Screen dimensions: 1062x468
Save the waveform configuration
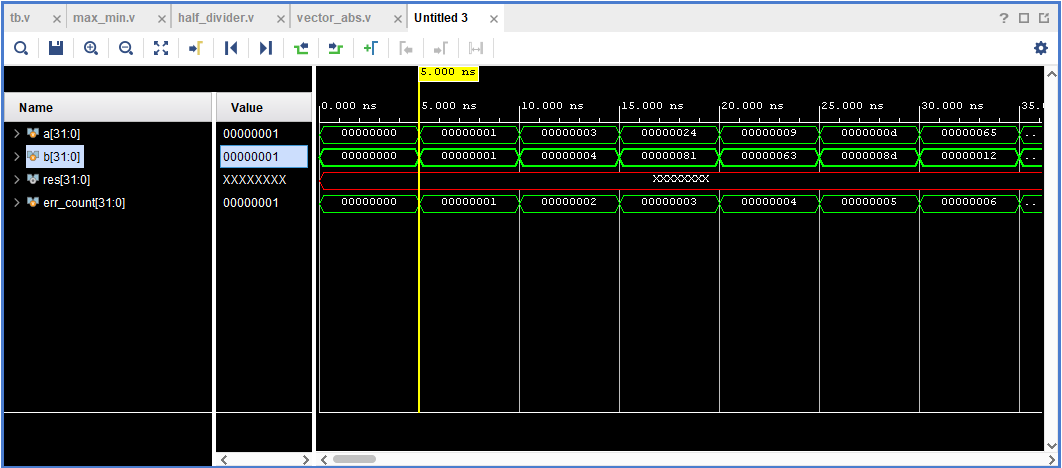(x=56, y=48)
